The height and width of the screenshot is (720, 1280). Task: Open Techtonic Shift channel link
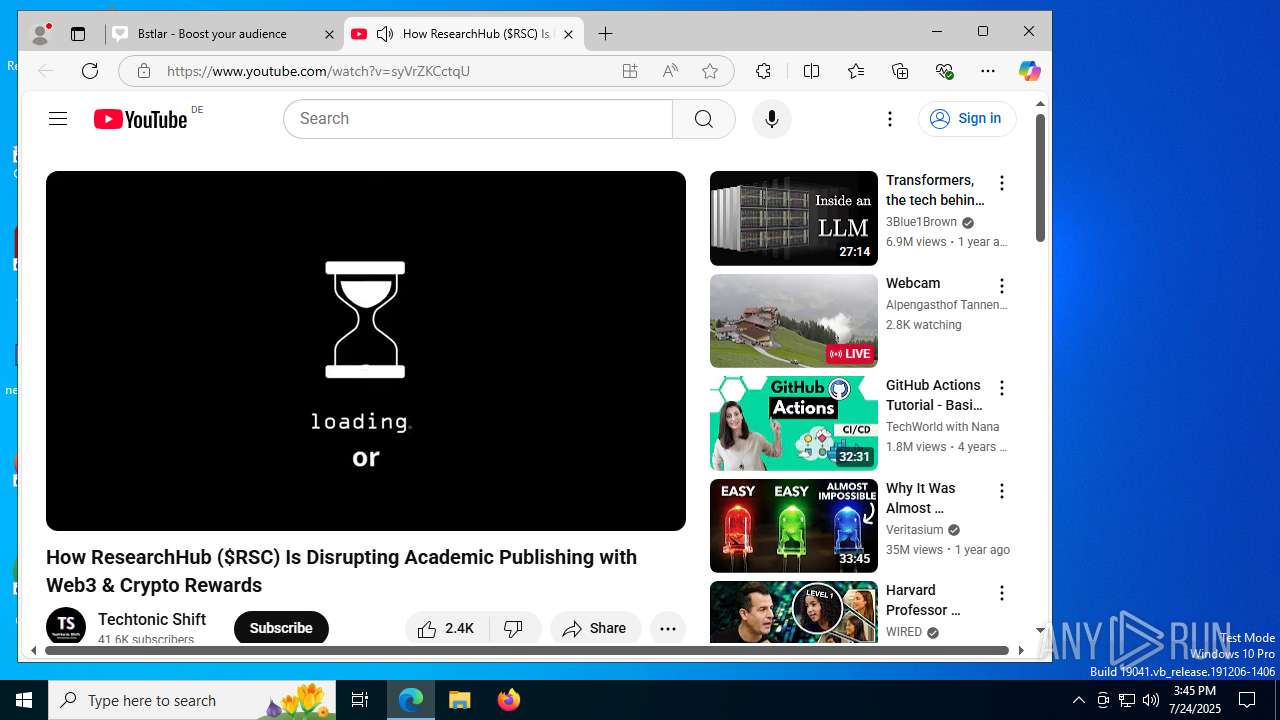pos(152,619)
